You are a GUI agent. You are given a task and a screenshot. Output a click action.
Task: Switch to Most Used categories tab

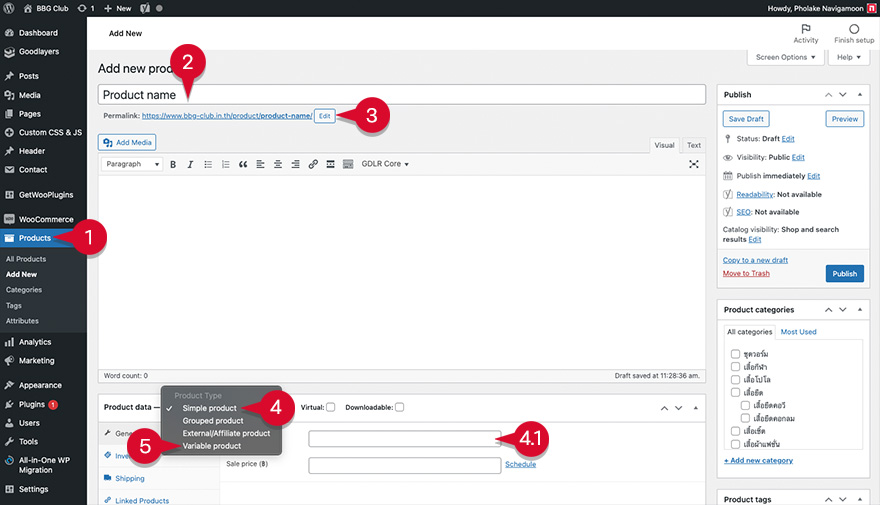798,332
